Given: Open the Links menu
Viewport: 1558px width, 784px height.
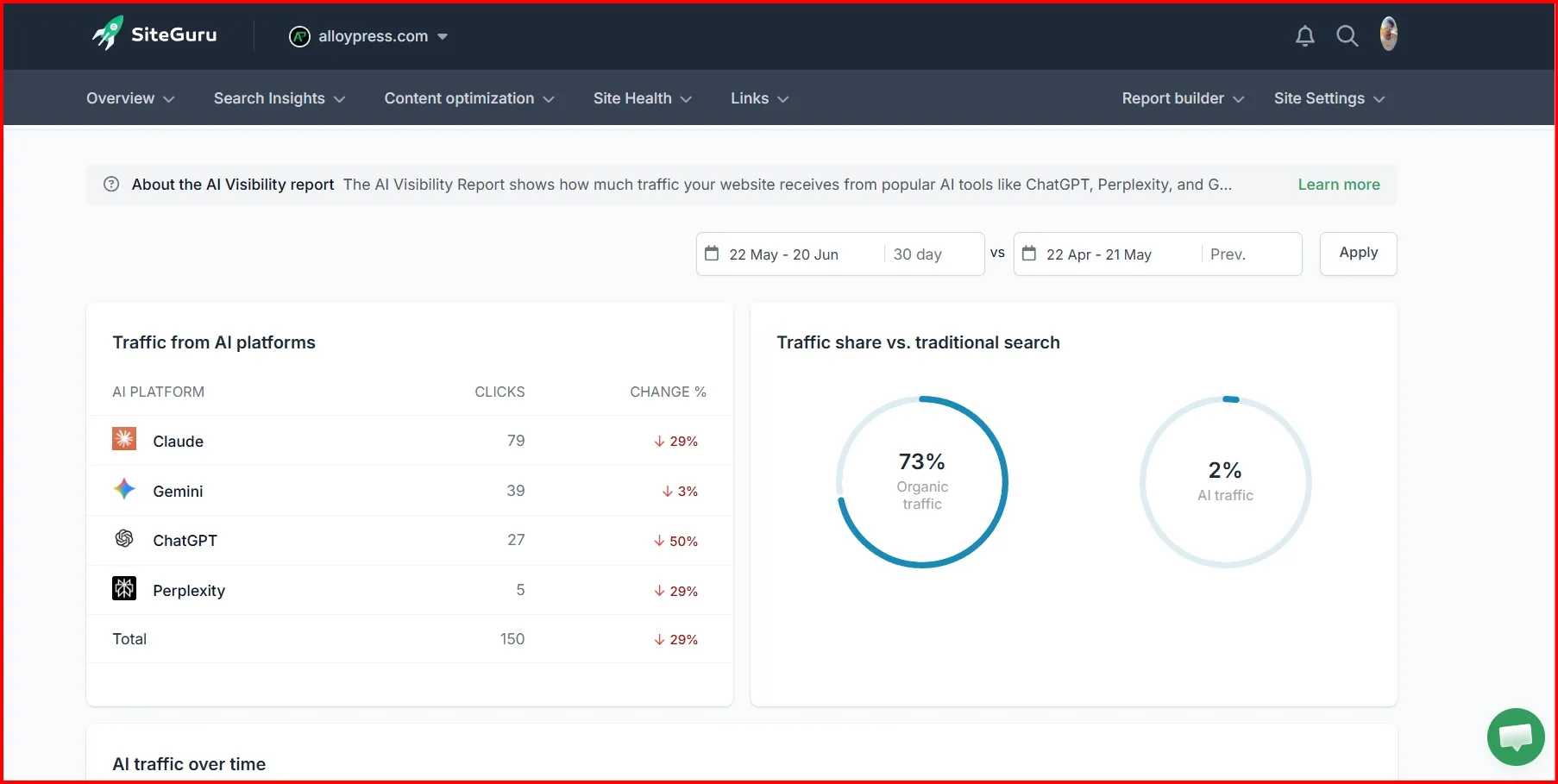Looking at the screenshot, I should [760, 98].
